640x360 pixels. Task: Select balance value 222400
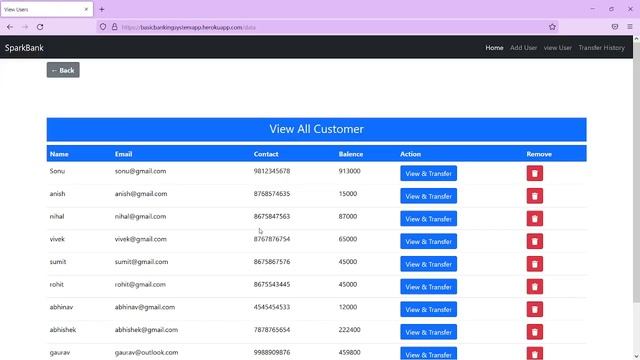(349, 330)
